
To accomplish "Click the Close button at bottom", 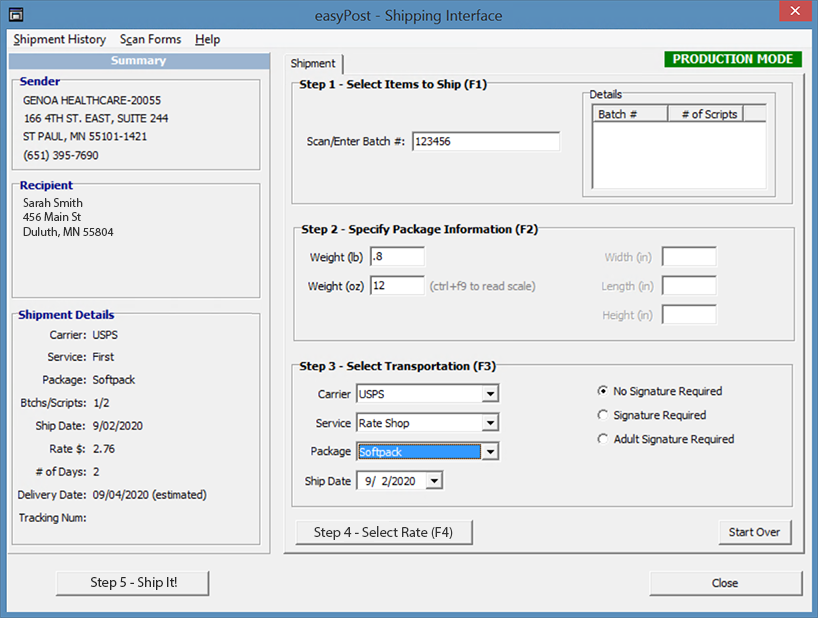I will [725, 583].
